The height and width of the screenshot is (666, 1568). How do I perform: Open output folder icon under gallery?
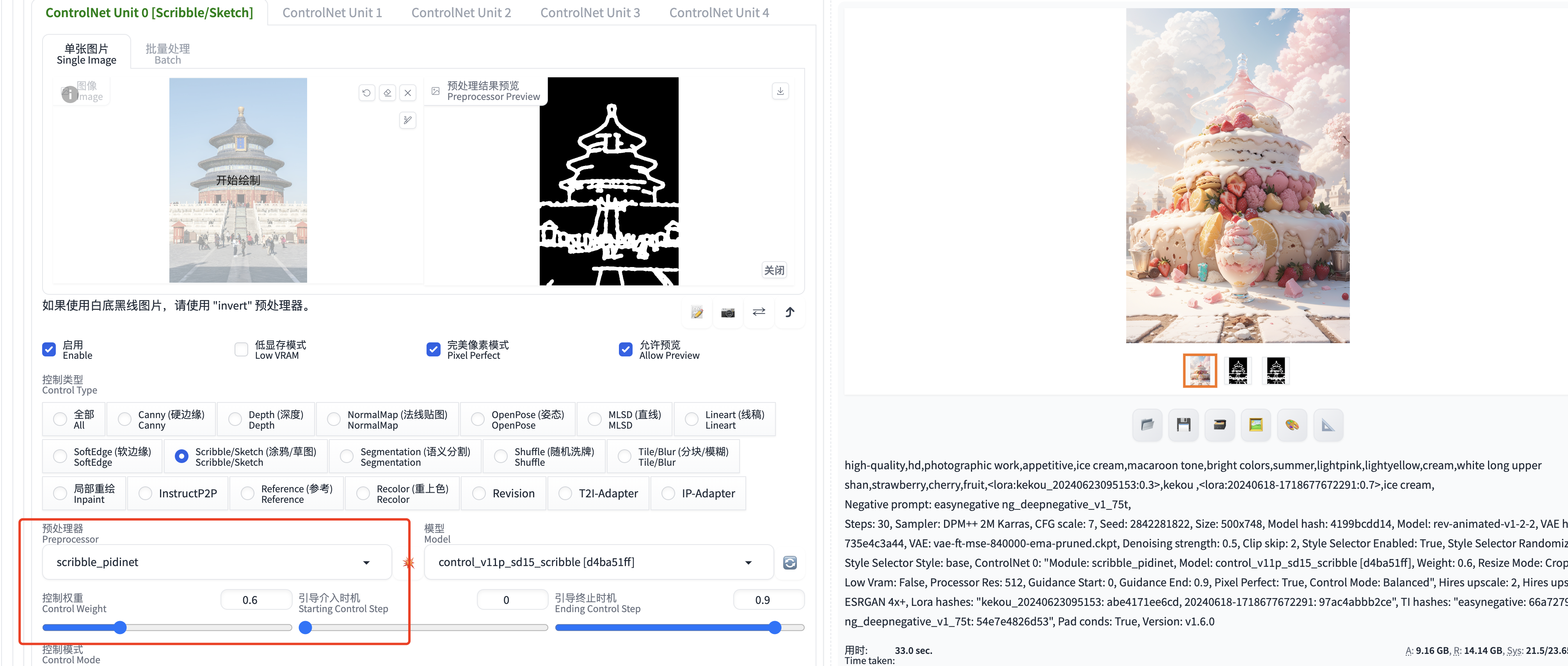(1147, 425)
